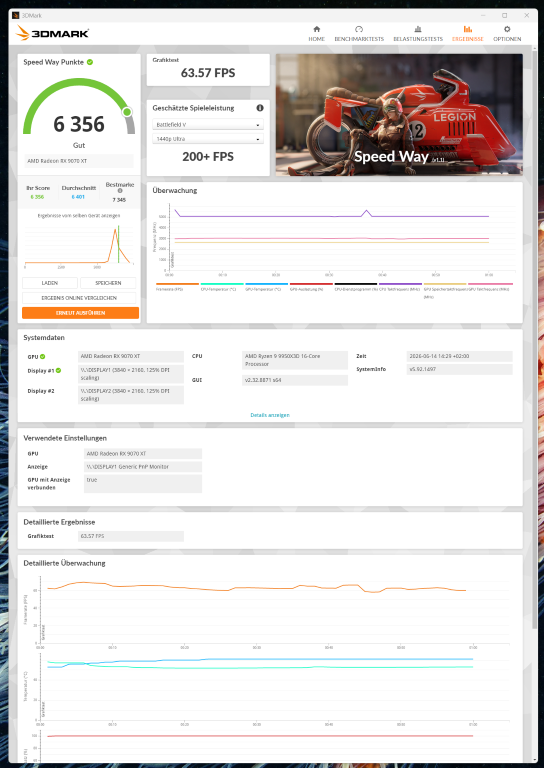Click the green checkmark next to GPU in Systemdaten
The height and width of the screenshot is (768, 544).
click(x=43, y=357)
